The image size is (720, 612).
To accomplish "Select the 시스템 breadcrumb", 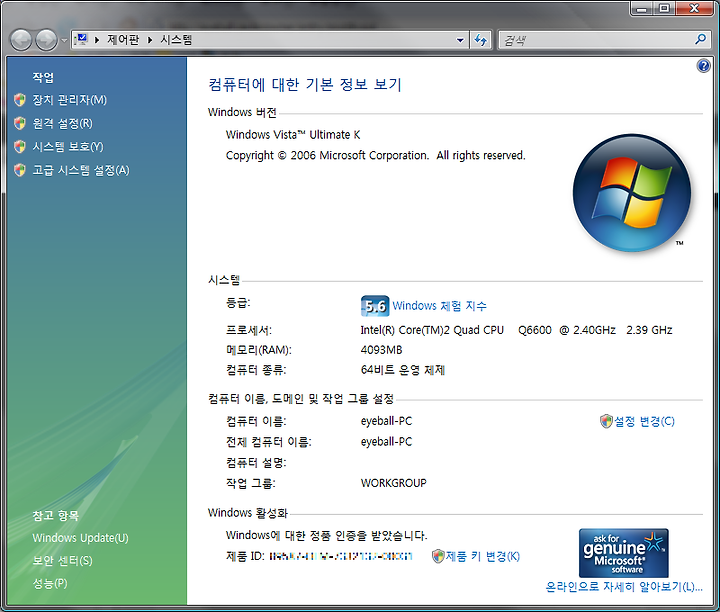I will tap(176, 40).
